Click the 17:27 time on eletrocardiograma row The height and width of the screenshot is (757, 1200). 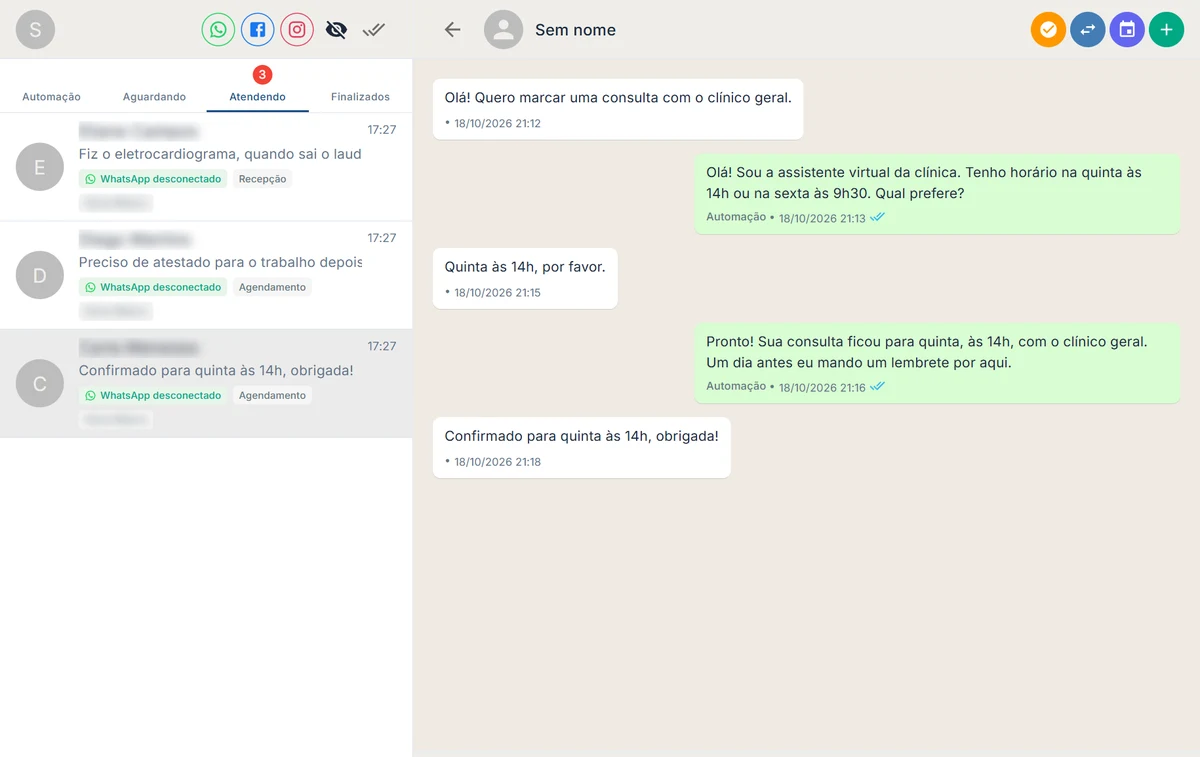tap(382, 130)
